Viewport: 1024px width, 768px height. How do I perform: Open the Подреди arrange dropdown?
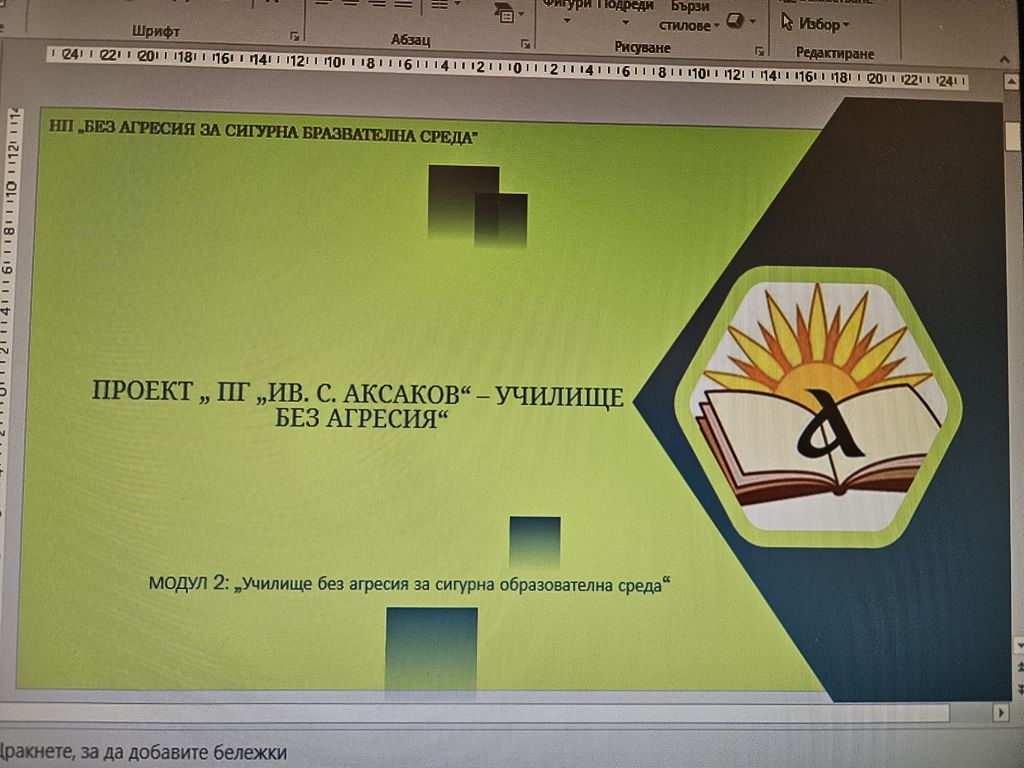pos(625,12)
